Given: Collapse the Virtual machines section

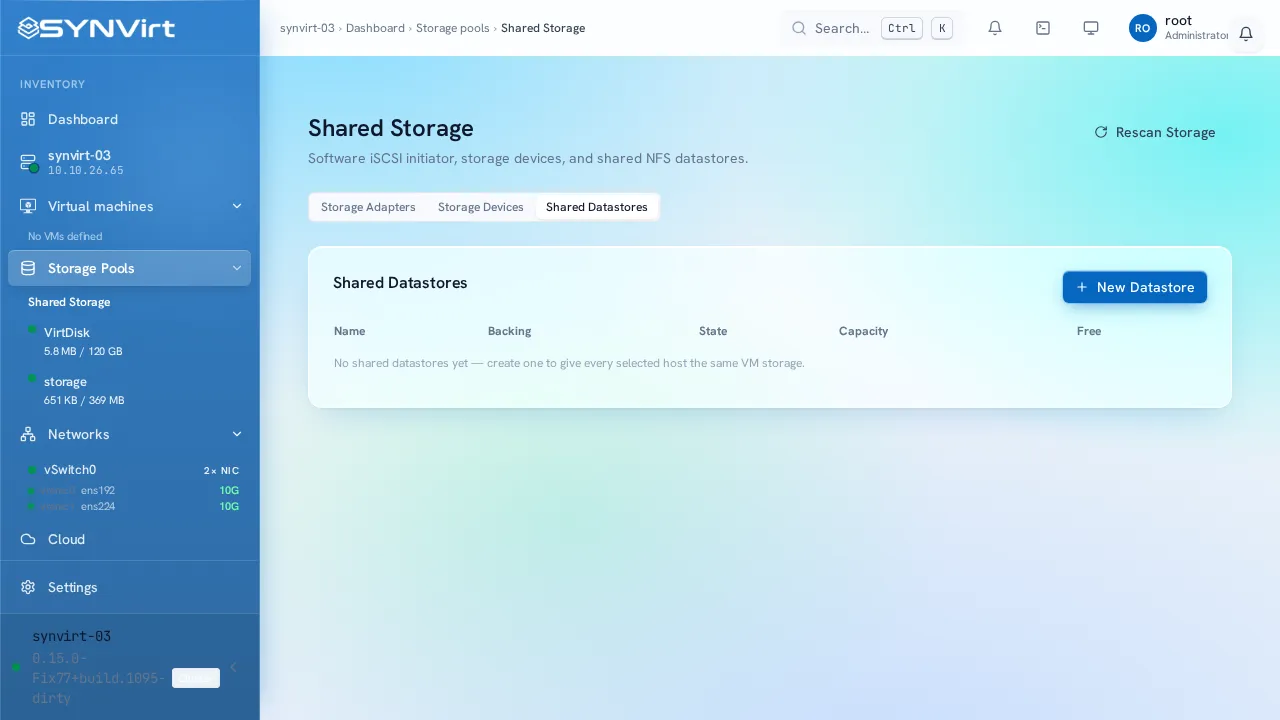Looking at the screenshot, I should click(237, 206).
